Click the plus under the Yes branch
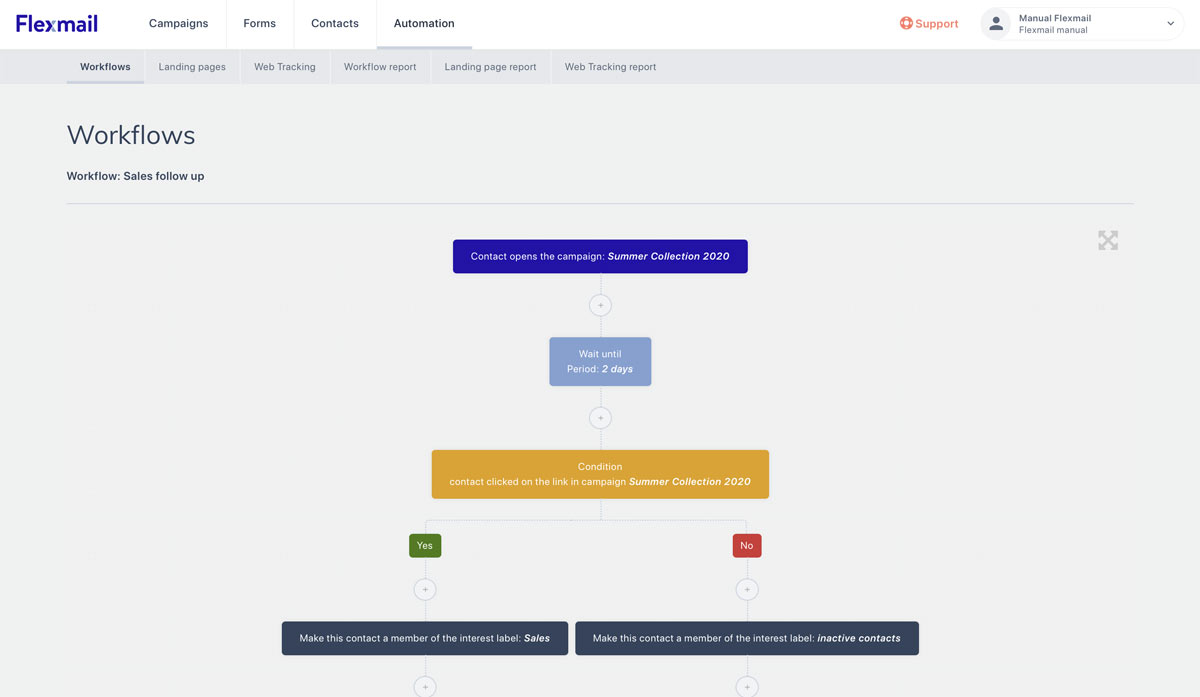This screenshot has width=1200, height=697. 425,590
